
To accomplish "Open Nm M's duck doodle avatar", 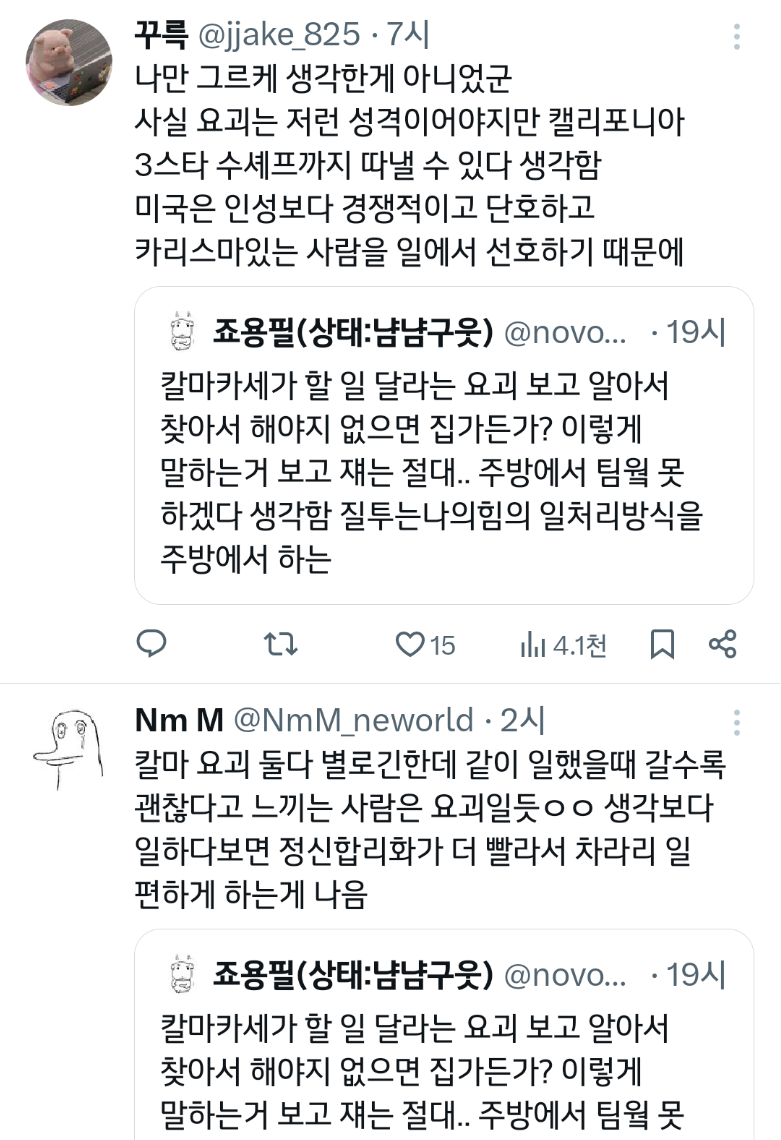I will click(67, 745).
